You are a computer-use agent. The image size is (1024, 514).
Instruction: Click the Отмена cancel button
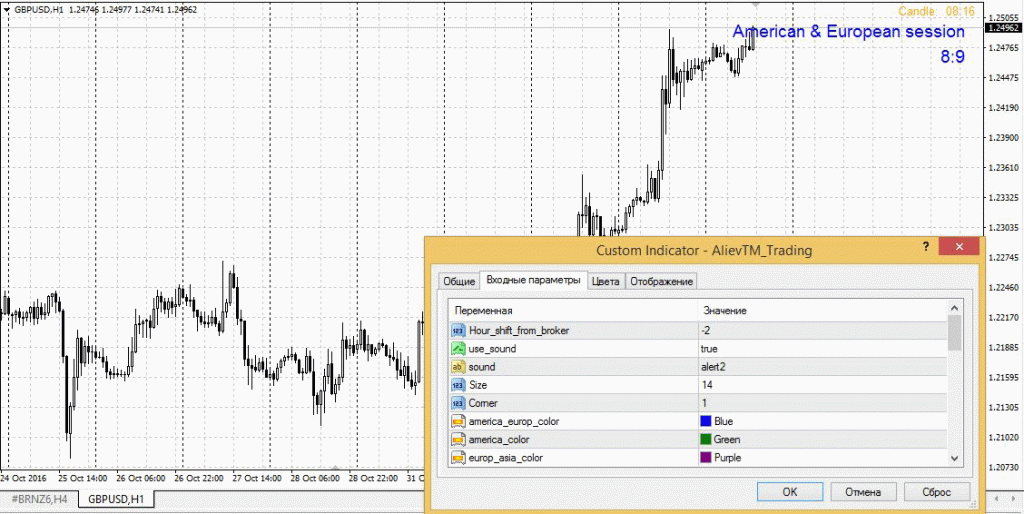coord(863,491)
